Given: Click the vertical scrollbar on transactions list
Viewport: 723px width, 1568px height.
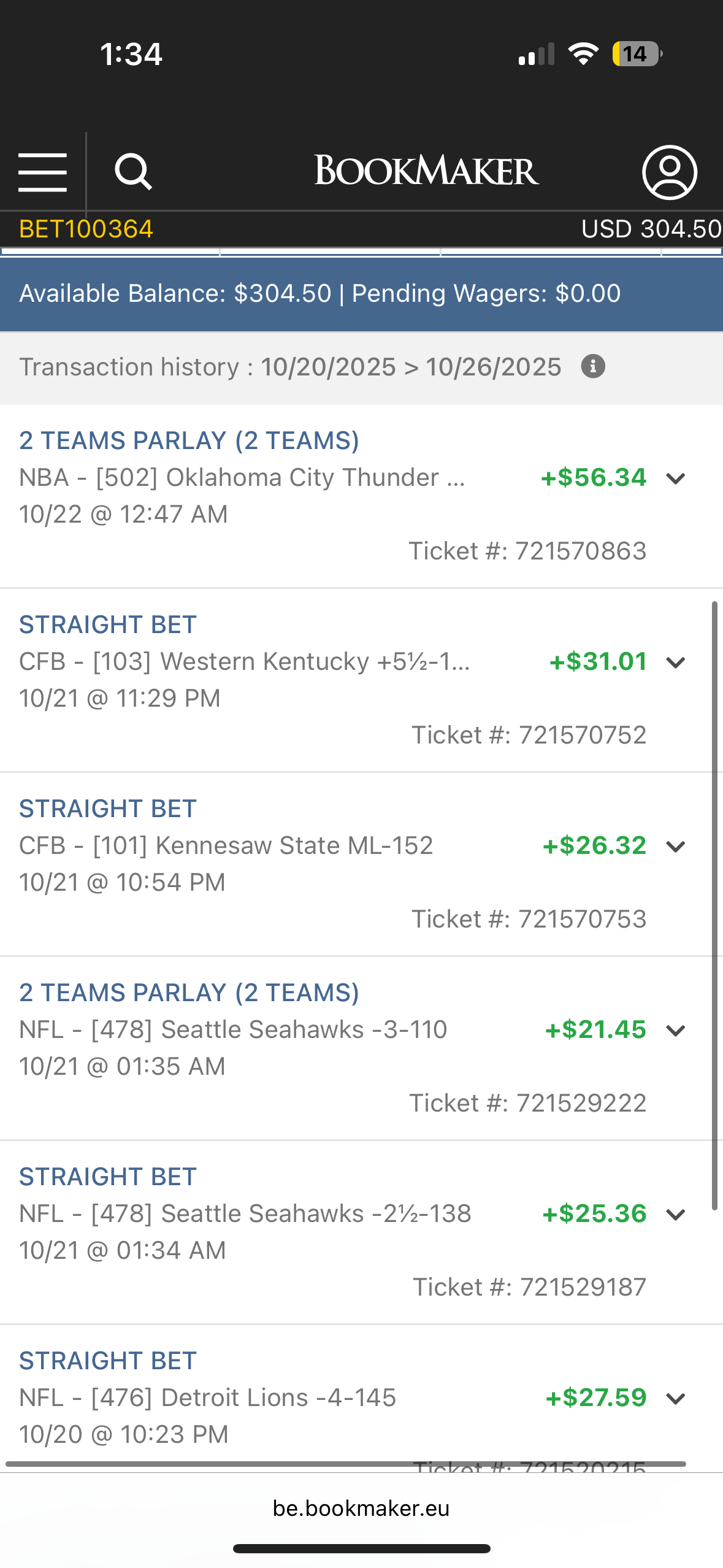Looking at the screenshot, I should click(x=714, y=906).
